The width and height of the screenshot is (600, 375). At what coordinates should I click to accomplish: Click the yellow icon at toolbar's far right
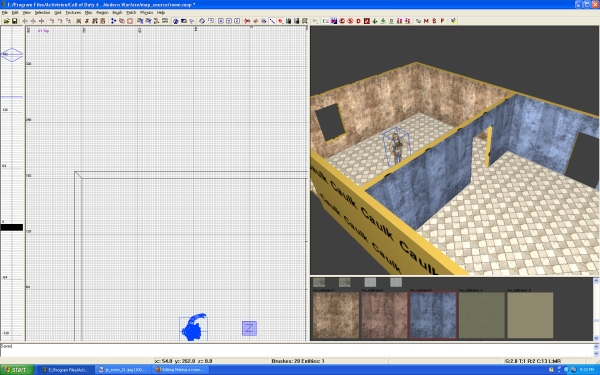coord(453,21)
